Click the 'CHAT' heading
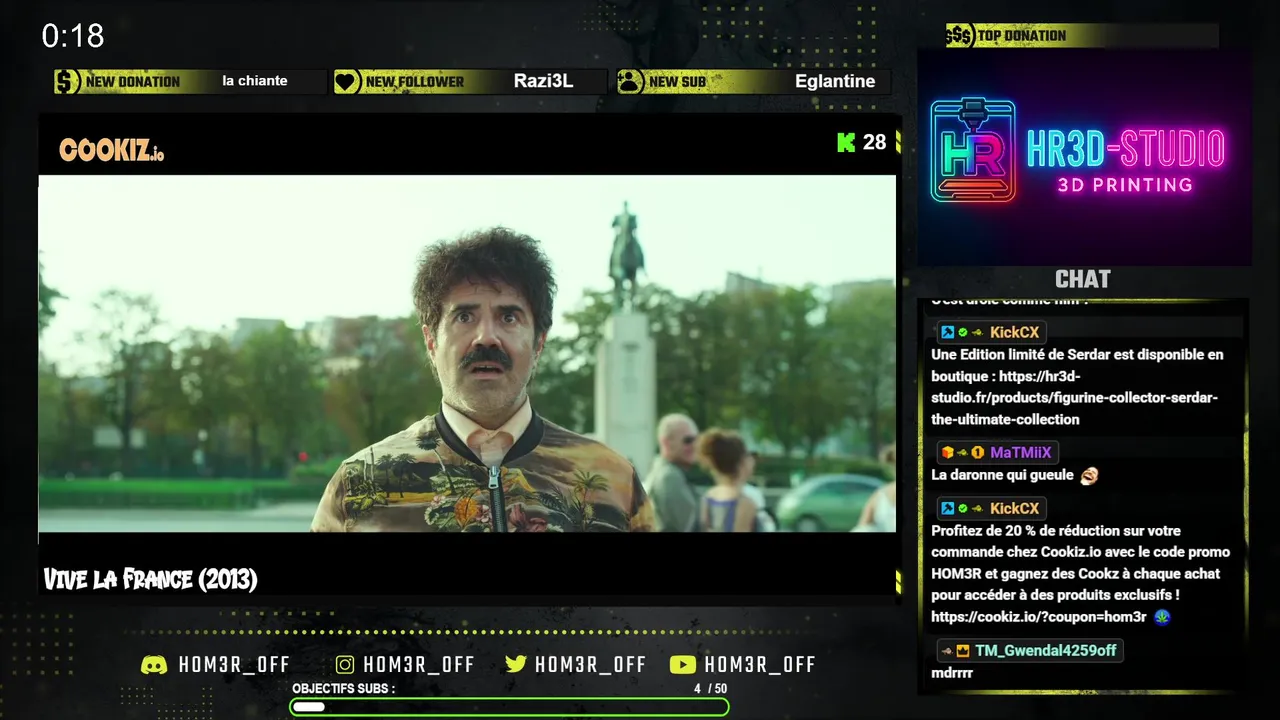Viewport: 1280px width, 720px height. coord(1083,279)
